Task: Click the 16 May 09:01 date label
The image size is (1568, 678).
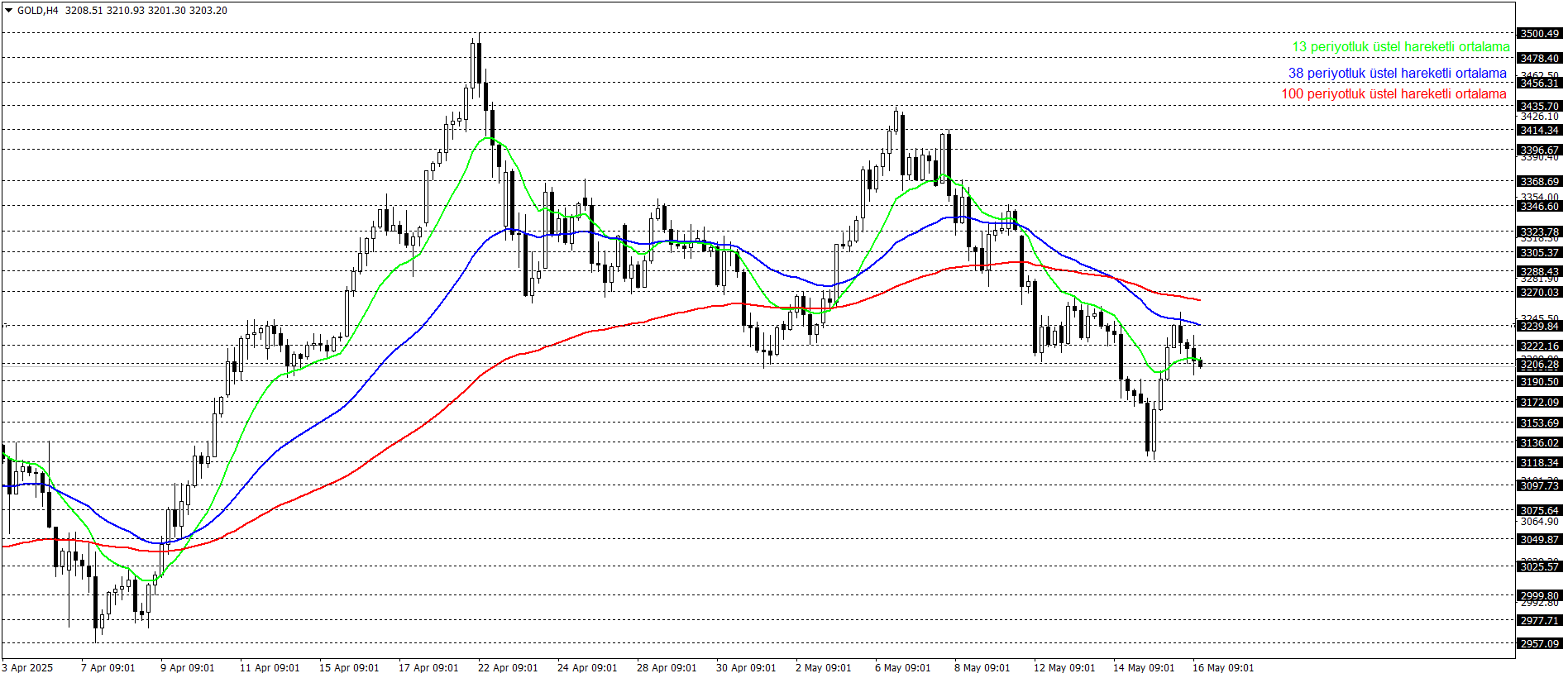Action: 1223,668
